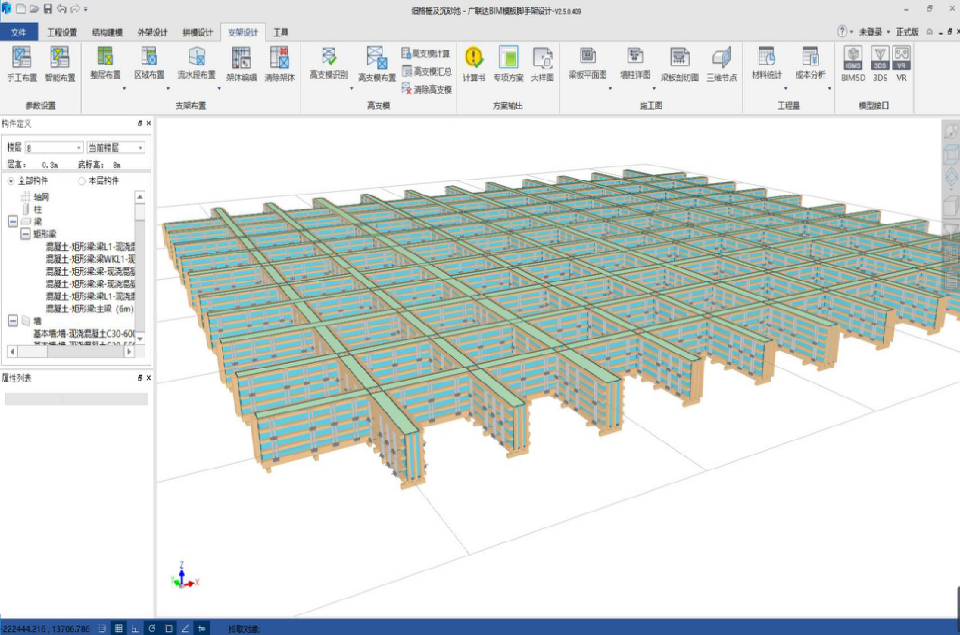The image size is (960, 635).
Task: Click the component tree horizontal scrollbar
Action: pyautogui.click(x=70, y=351)
